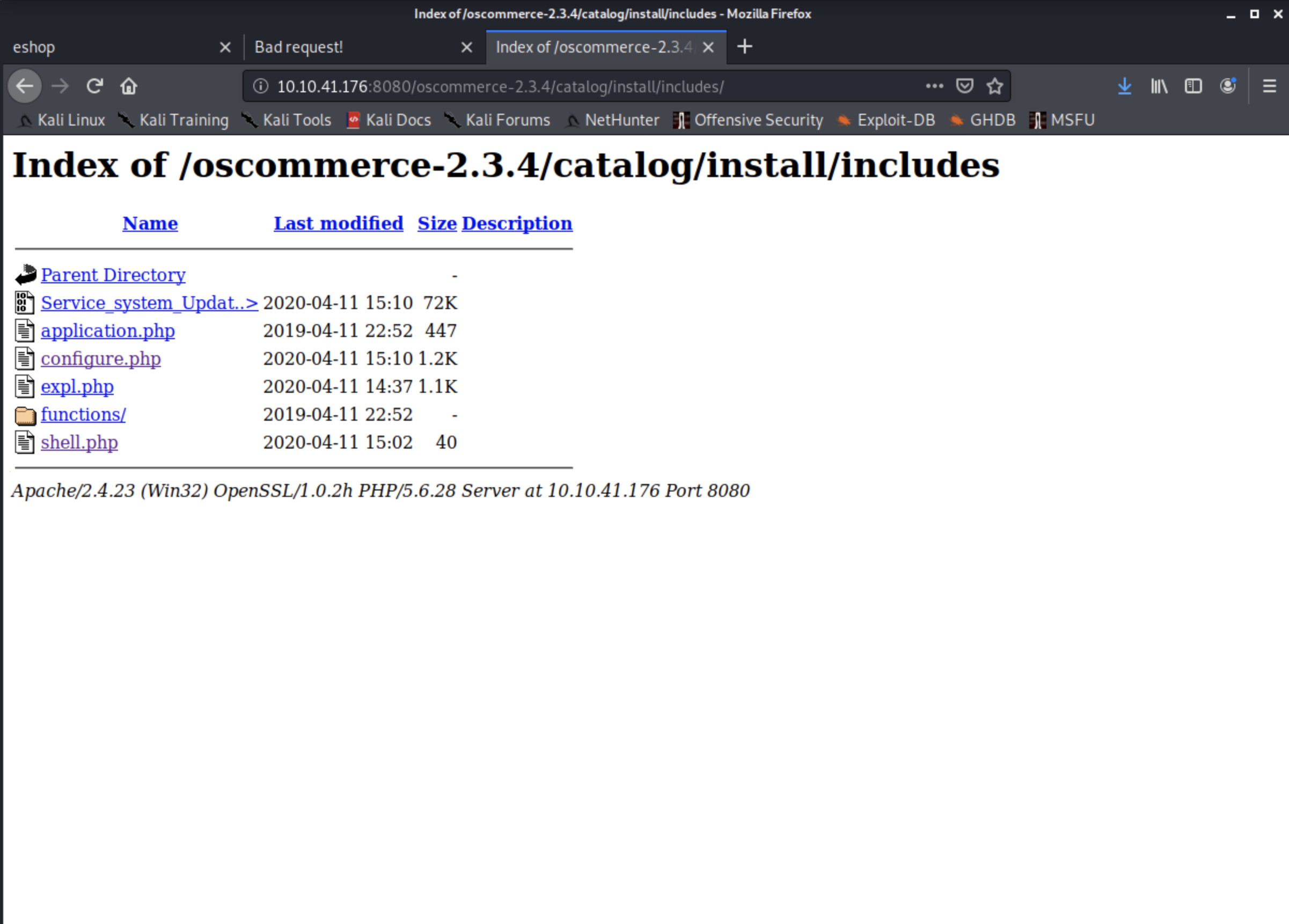Viewport: 1289px width, 924px height.
Task: Open Exploit-DB bookmark in toolbar
Action: tap(895, 121)
